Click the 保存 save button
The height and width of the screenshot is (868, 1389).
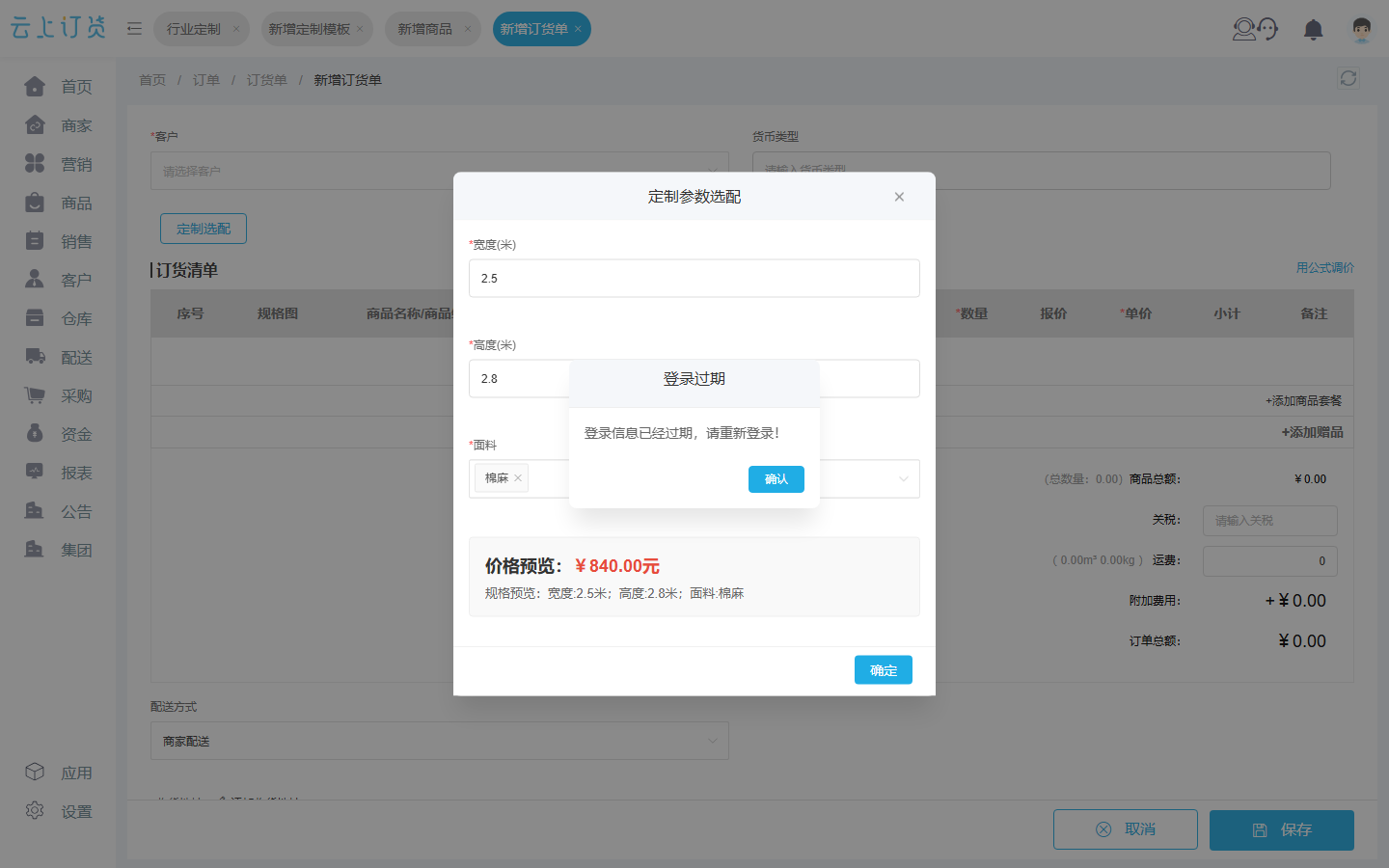pyautogui.click(x=1282, y=829)
